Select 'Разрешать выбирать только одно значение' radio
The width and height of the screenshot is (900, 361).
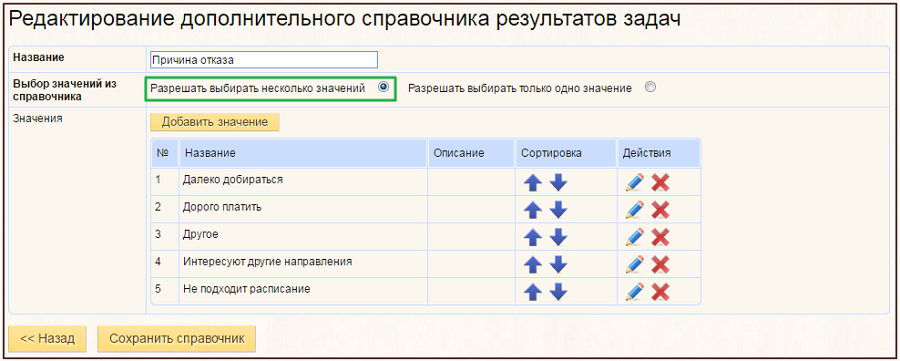pyautogui.click(x=650, y=88)
